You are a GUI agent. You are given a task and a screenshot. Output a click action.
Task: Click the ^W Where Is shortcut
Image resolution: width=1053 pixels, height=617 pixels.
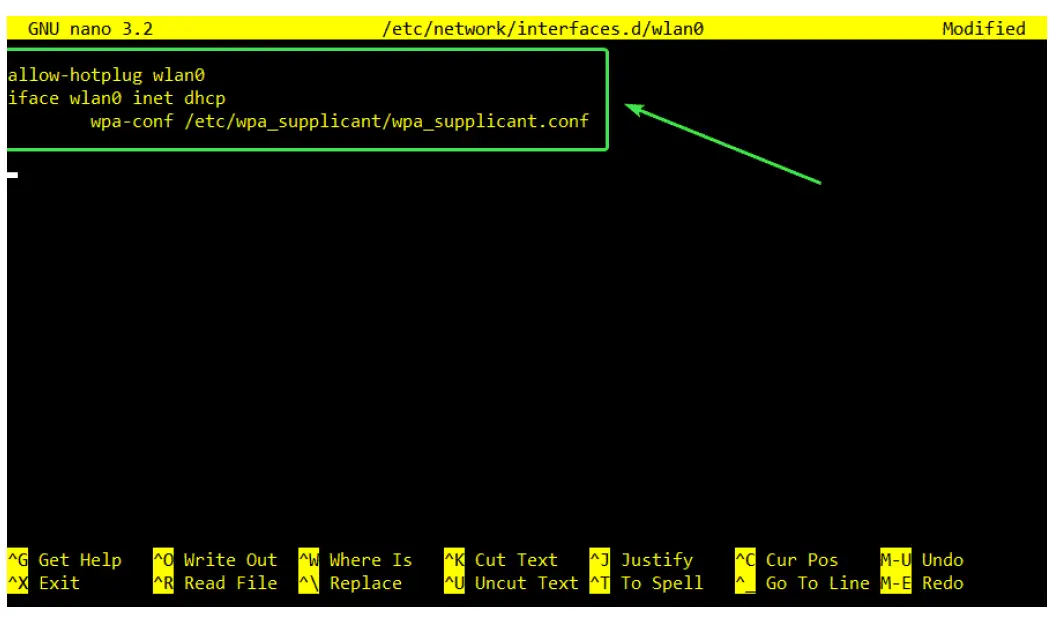coord(355,560)
